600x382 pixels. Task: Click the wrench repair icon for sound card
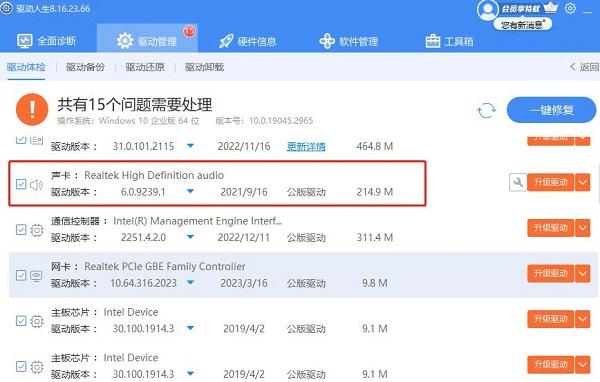point(518,182)
